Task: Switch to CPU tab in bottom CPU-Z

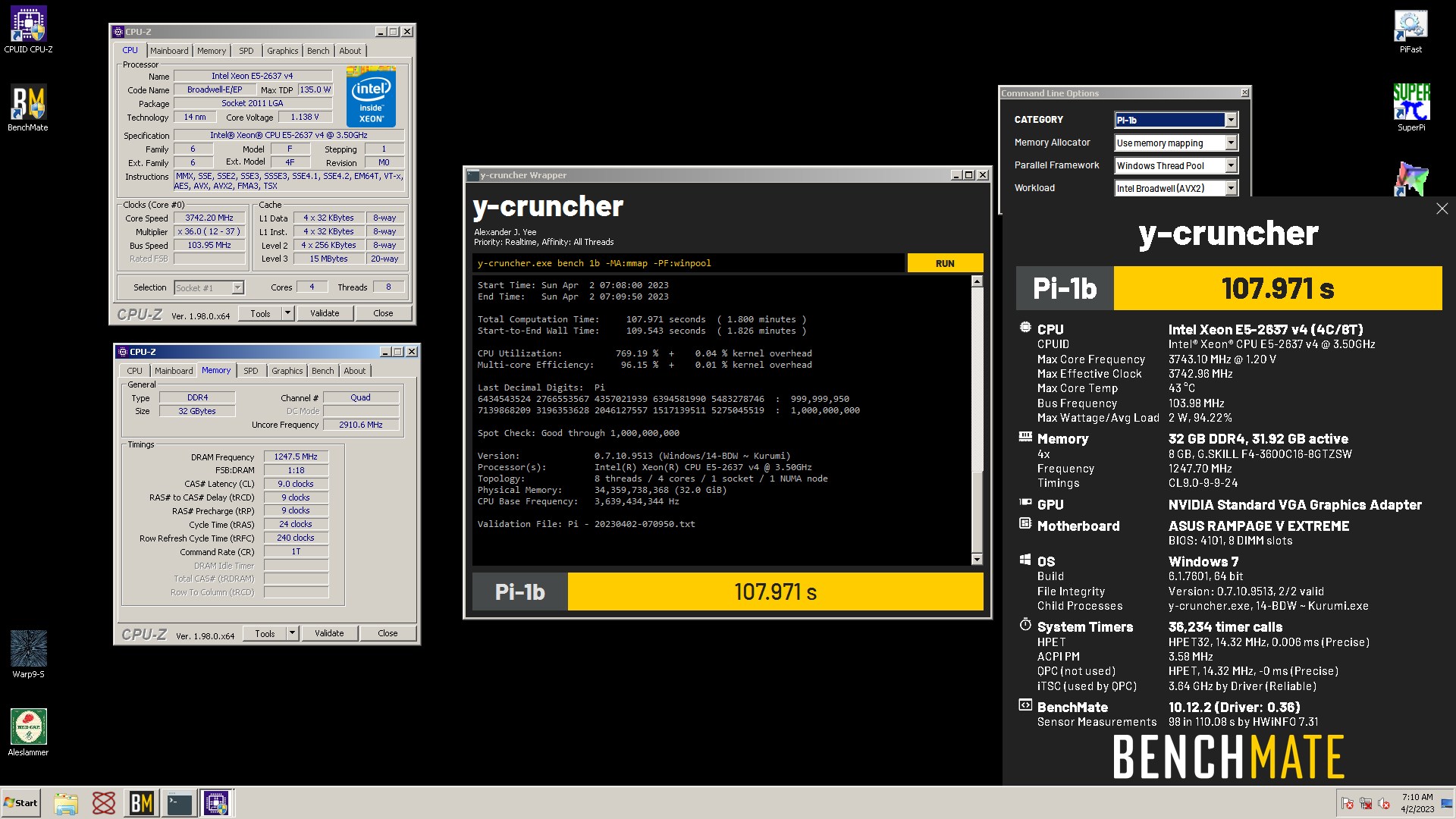Action: (x=134, y=371)
